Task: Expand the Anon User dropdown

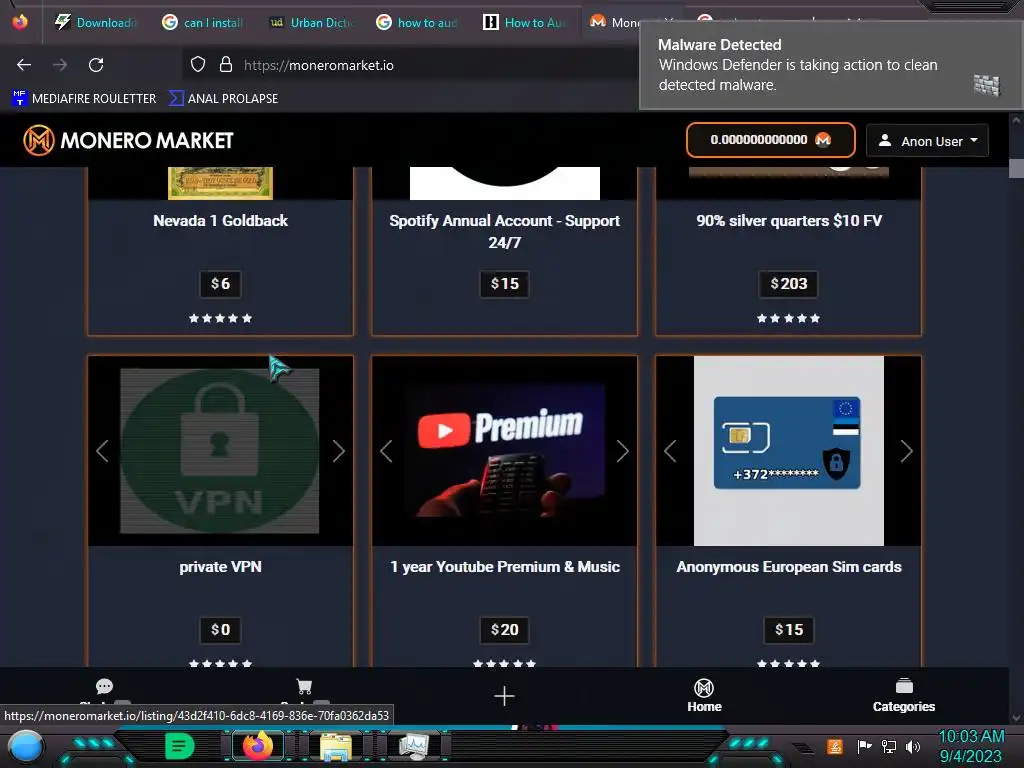Action: coord(927,141)
